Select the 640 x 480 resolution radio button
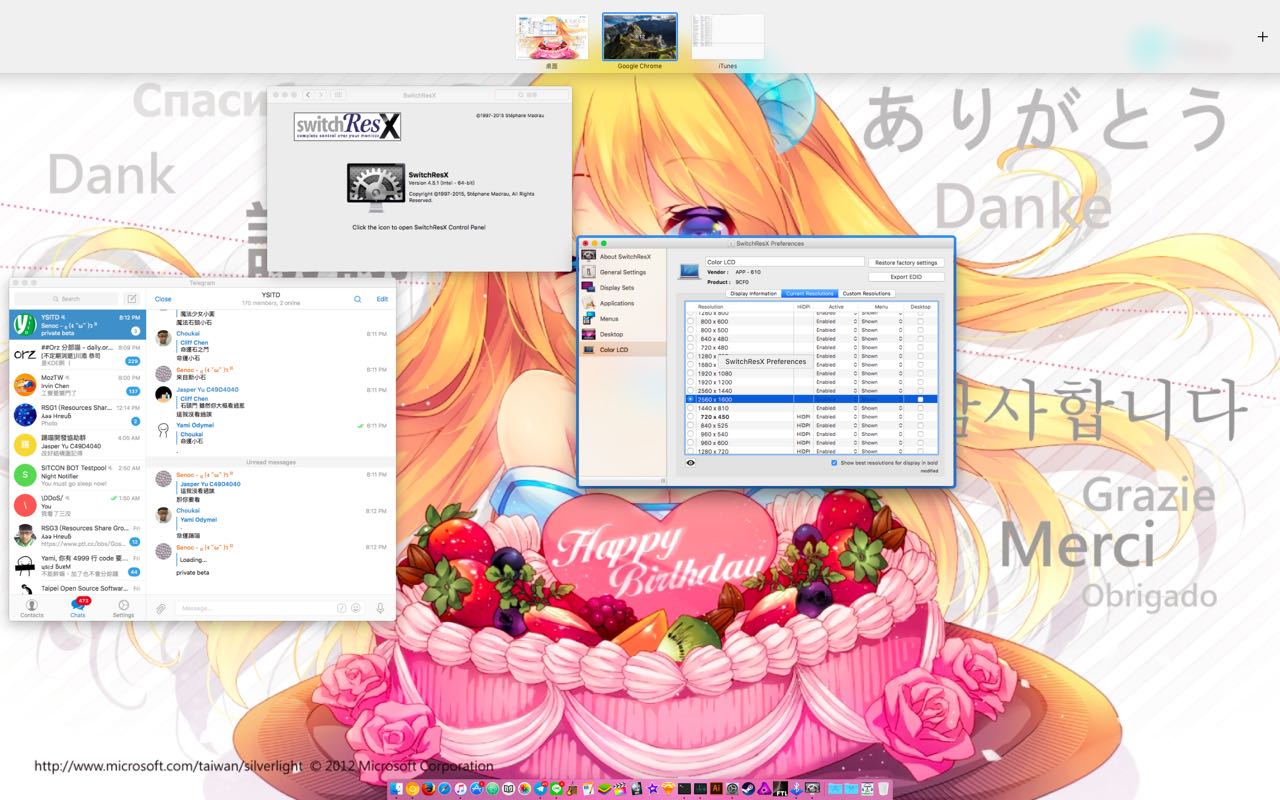The height and width of the screenshot is (800, 1280). 690,339
